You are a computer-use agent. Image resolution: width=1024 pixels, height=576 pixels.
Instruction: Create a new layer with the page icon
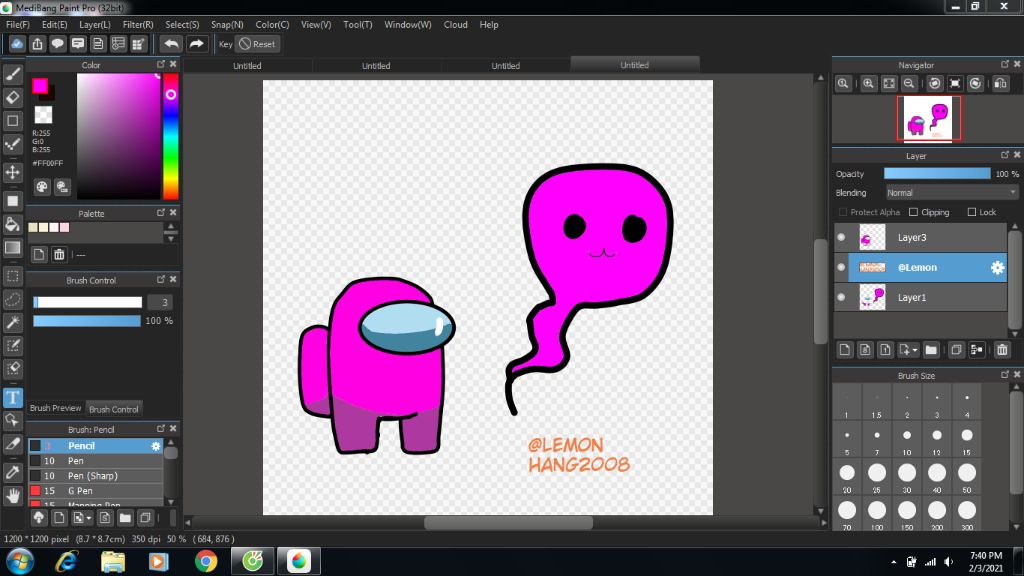click(x=844, y=350)
